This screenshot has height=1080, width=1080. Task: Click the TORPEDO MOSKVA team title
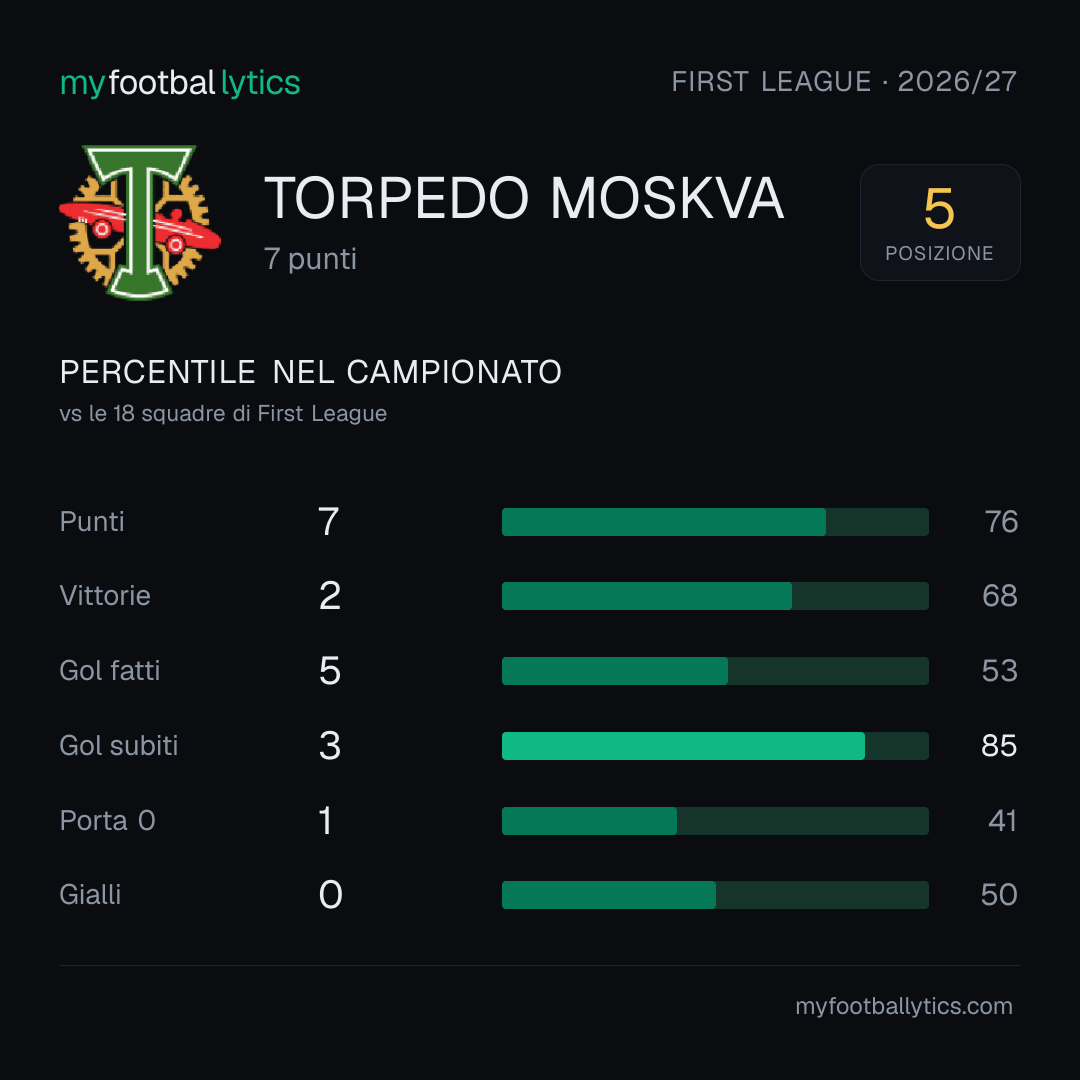tap(524, 198)
